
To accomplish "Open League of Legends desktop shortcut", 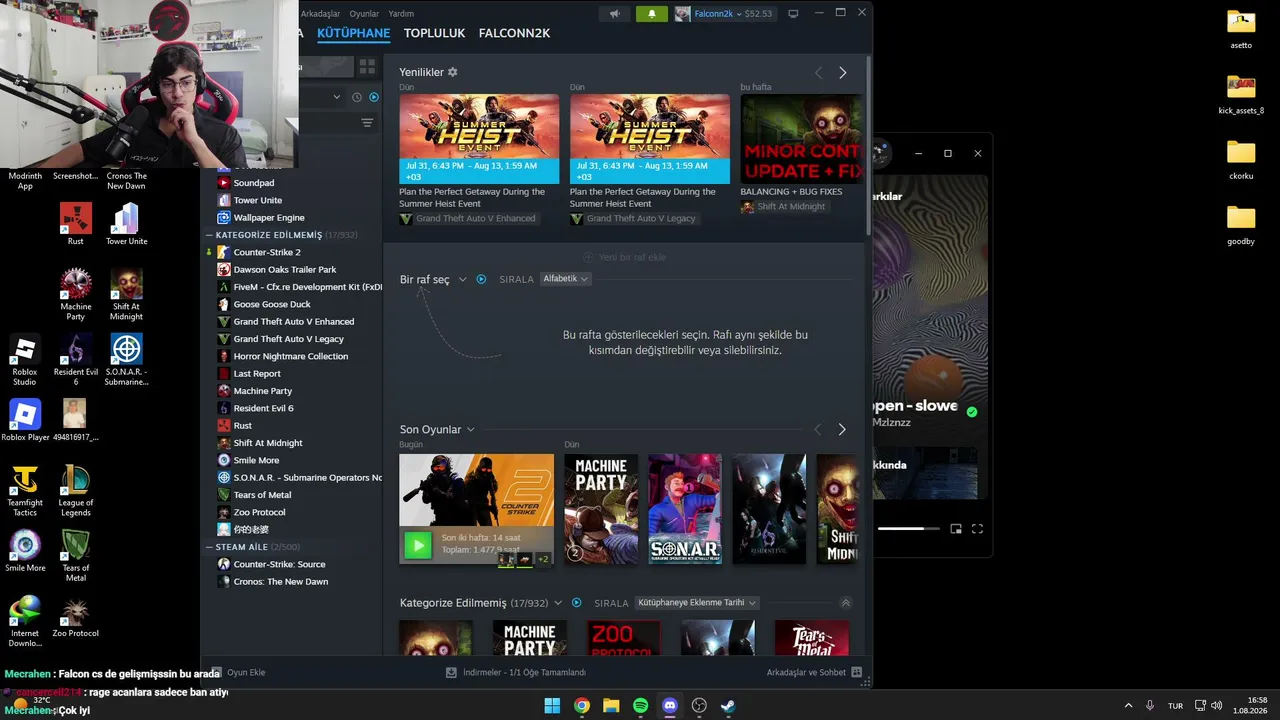I will coord(76,491).
